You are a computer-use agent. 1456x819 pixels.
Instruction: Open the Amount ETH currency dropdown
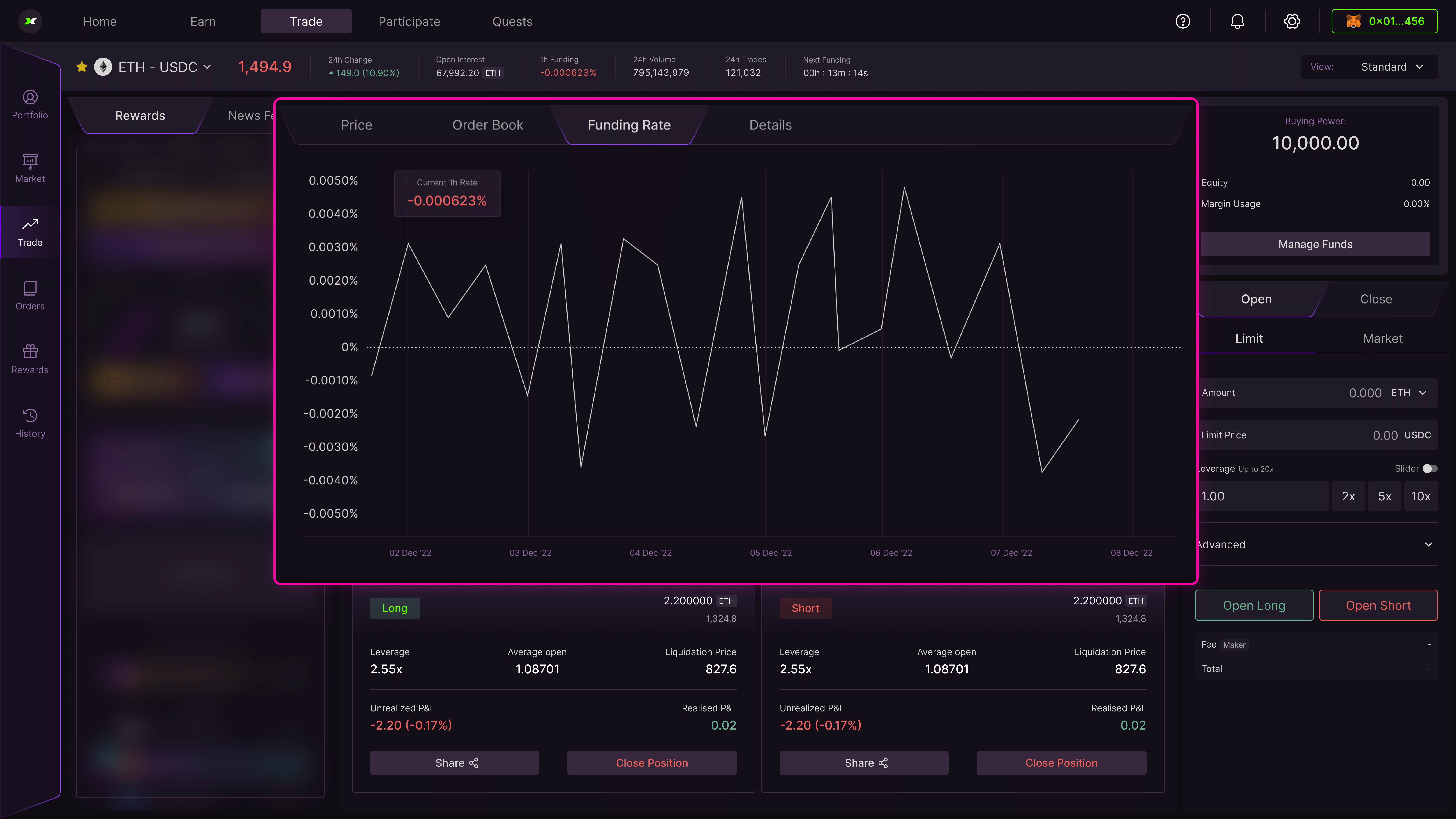pos(1409,393)
